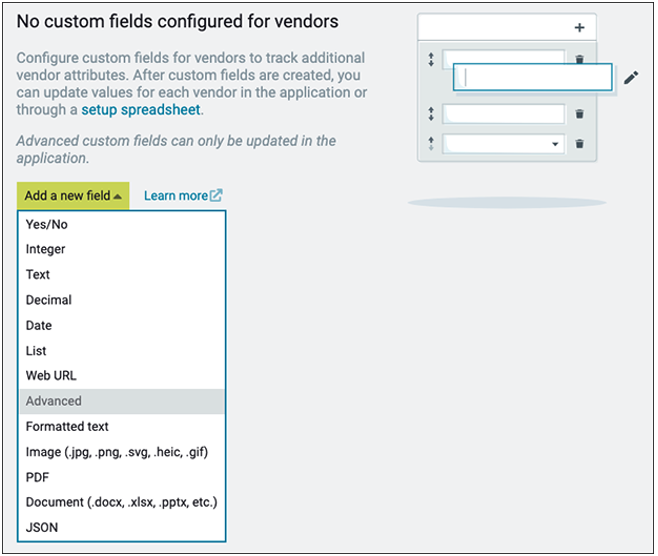
Task: Click the middle row reorder arrows handle
Action: [431, 114]
